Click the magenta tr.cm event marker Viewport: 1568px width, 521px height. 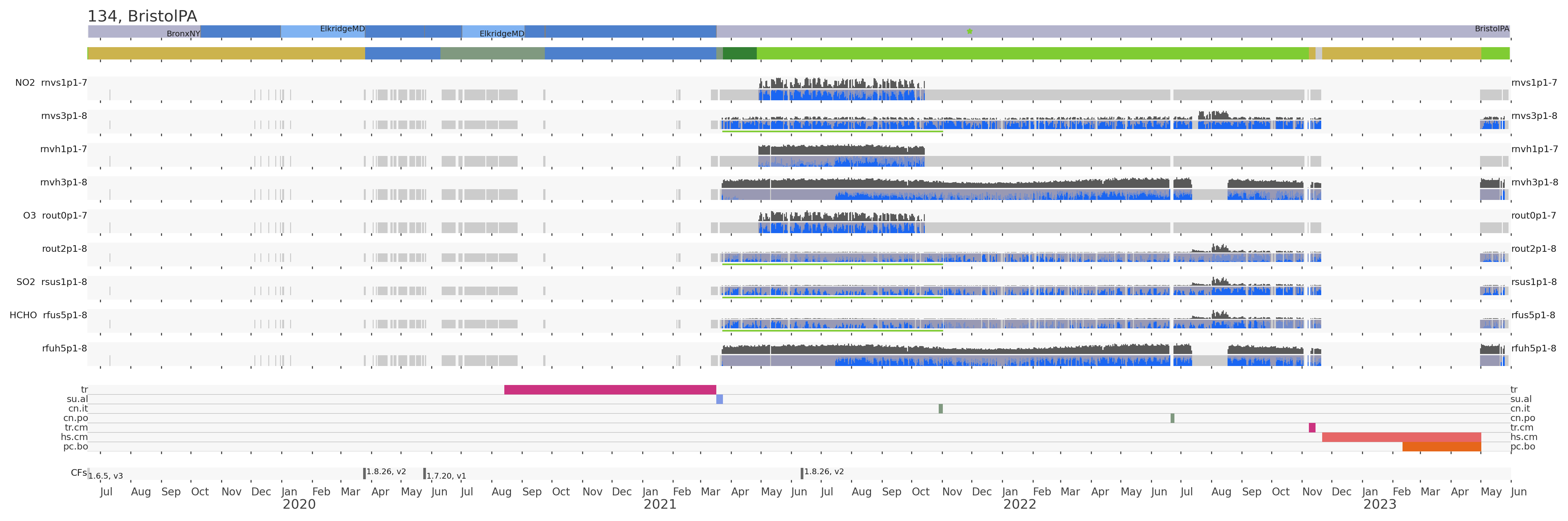[1312, 427]
